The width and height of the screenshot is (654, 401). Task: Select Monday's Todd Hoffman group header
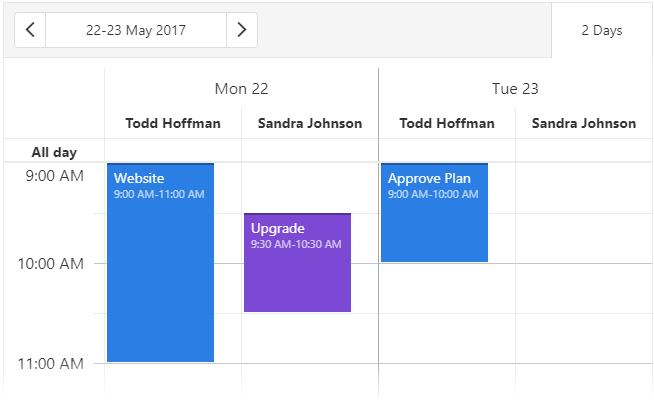coord(173,124)
